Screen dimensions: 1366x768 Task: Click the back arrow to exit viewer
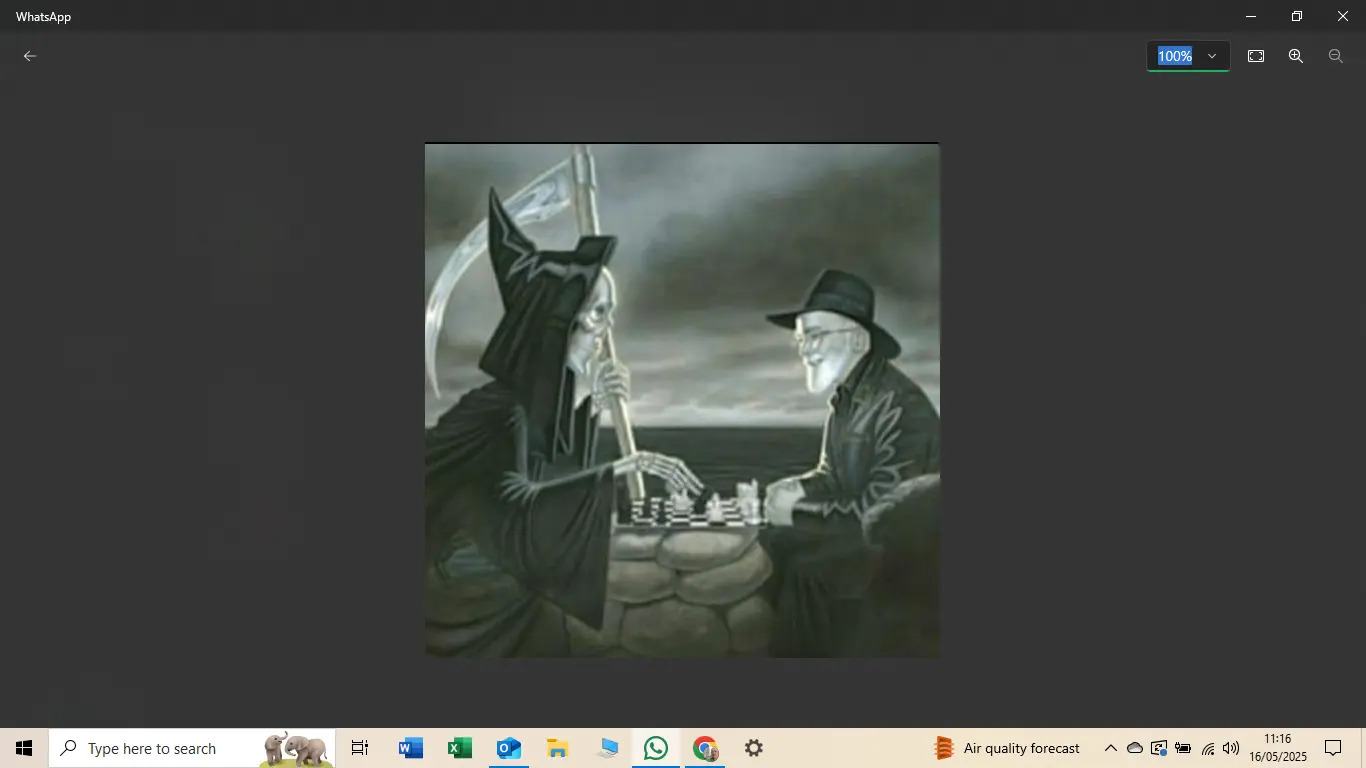30,56
